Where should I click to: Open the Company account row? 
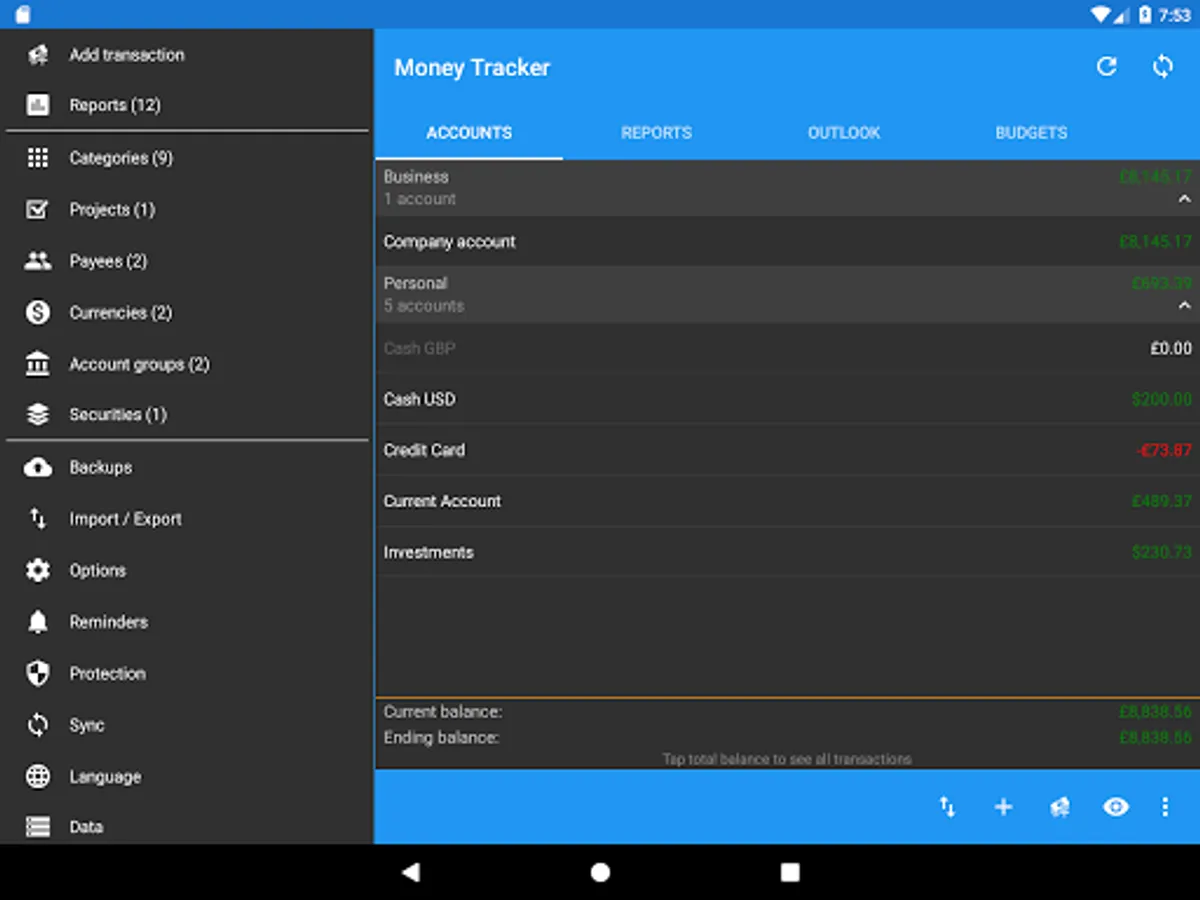coord(788,242)
